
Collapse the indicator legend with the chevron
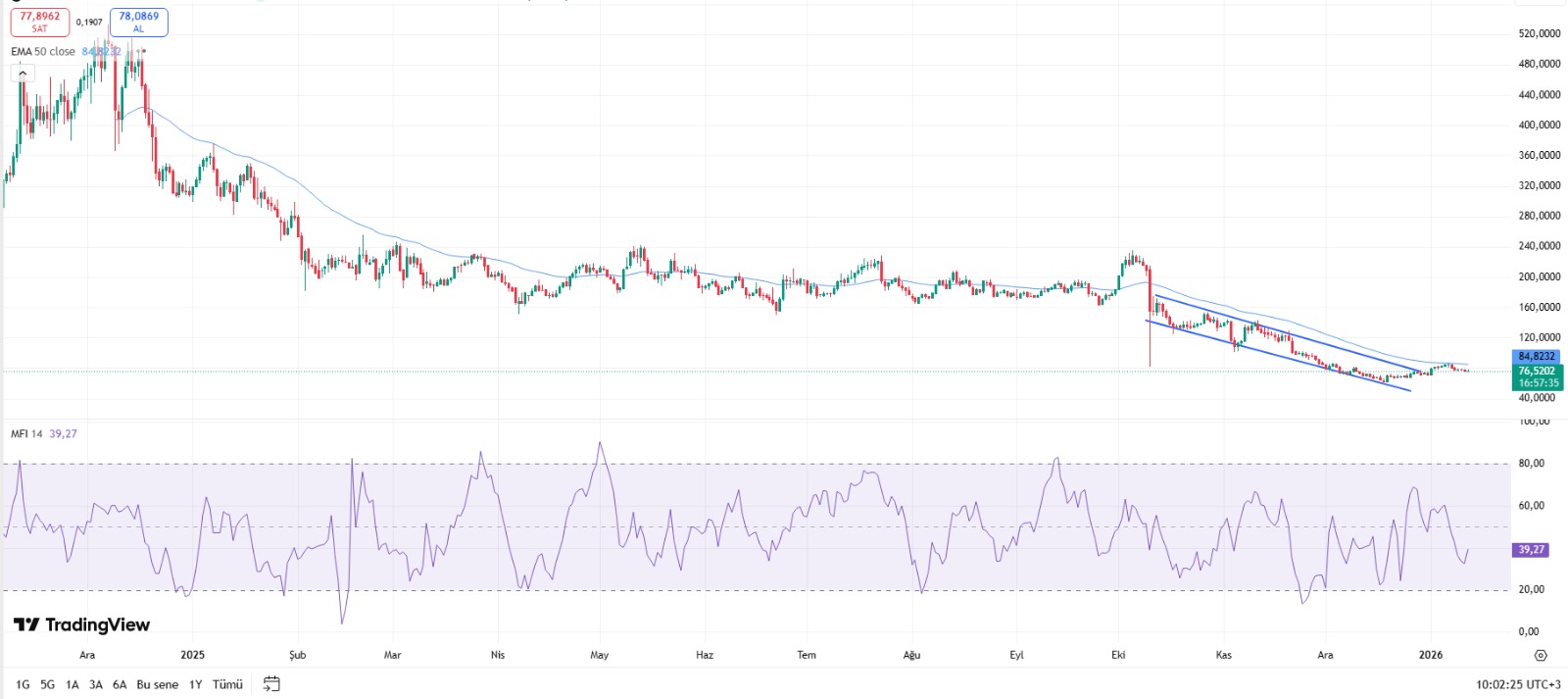click(x=22, y=73)
